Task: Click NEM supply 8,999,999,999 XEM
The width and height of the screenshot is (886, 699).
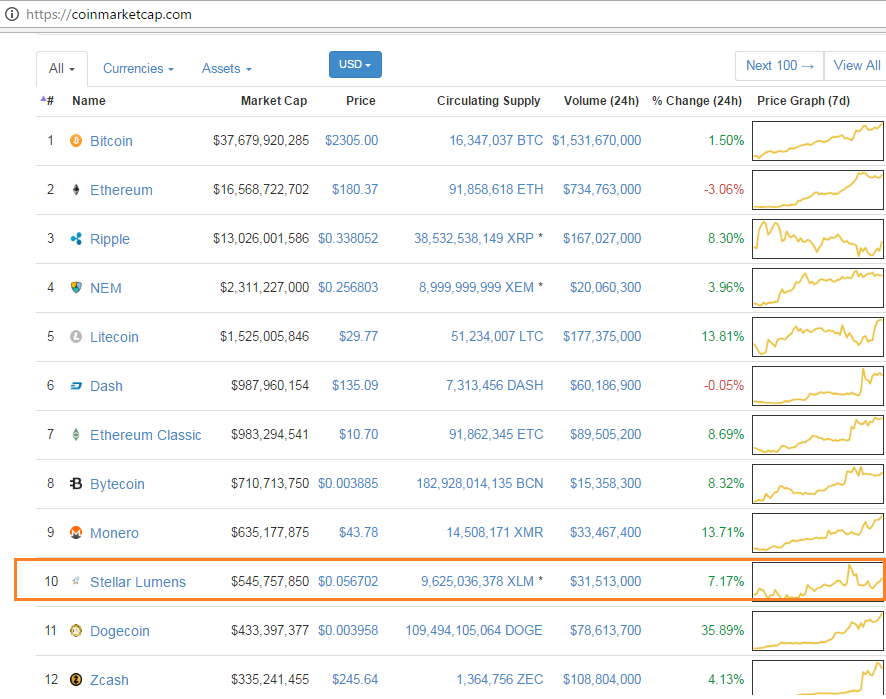Action: coord(476,287)
